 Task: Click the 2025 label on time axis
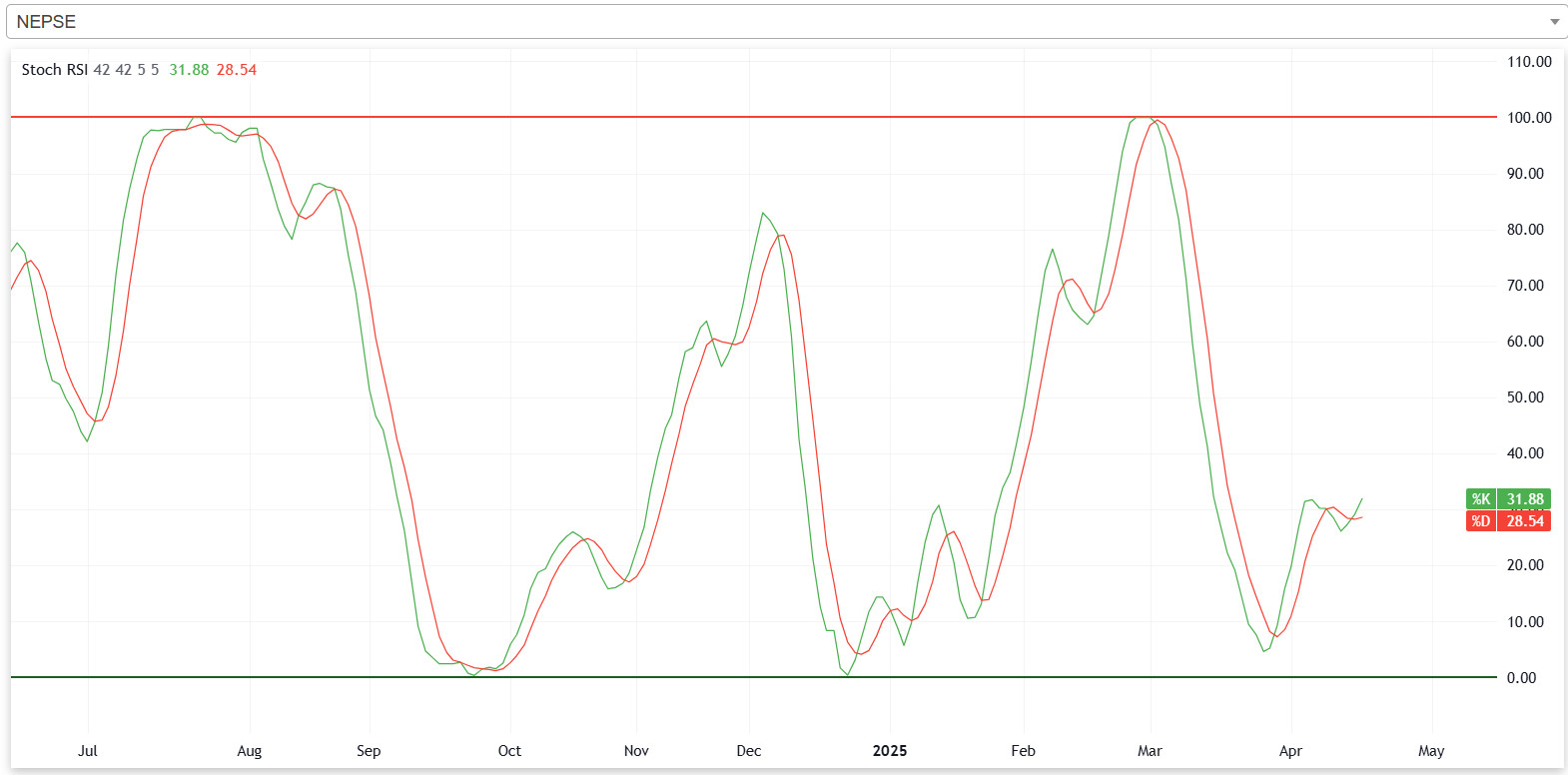tap(889, 751)
